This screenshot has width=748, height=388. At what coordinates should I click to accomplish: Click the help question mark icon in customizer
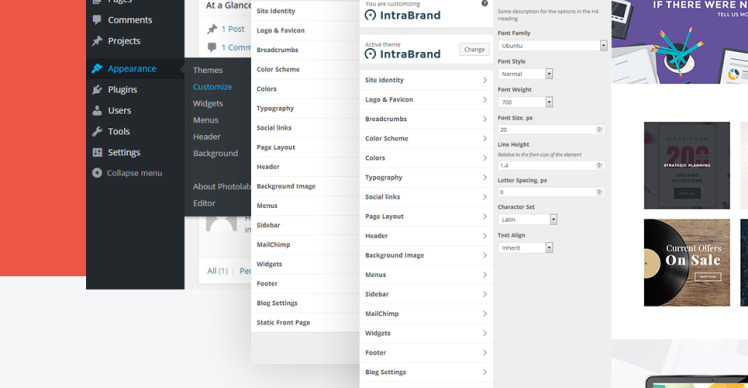click(x=484, y=3)
